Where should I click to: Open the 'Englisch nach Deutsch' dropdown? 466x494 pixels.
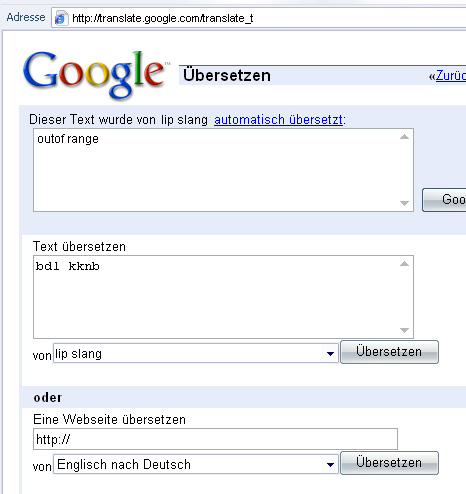(x=196, y=464)
